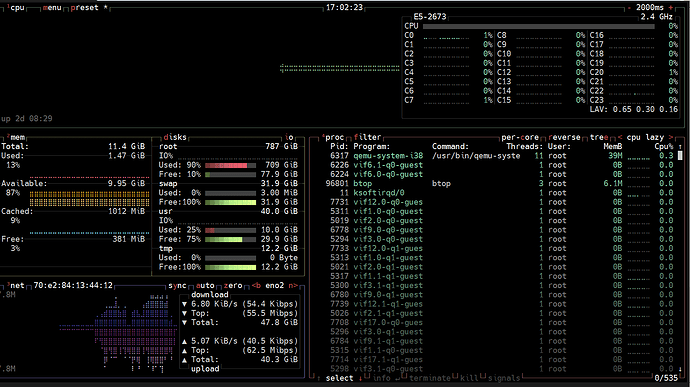Image resolution: width=690 pixels, height=387 pixels.
Task: Click the C20 core usage row
Action: coord(634,72)
